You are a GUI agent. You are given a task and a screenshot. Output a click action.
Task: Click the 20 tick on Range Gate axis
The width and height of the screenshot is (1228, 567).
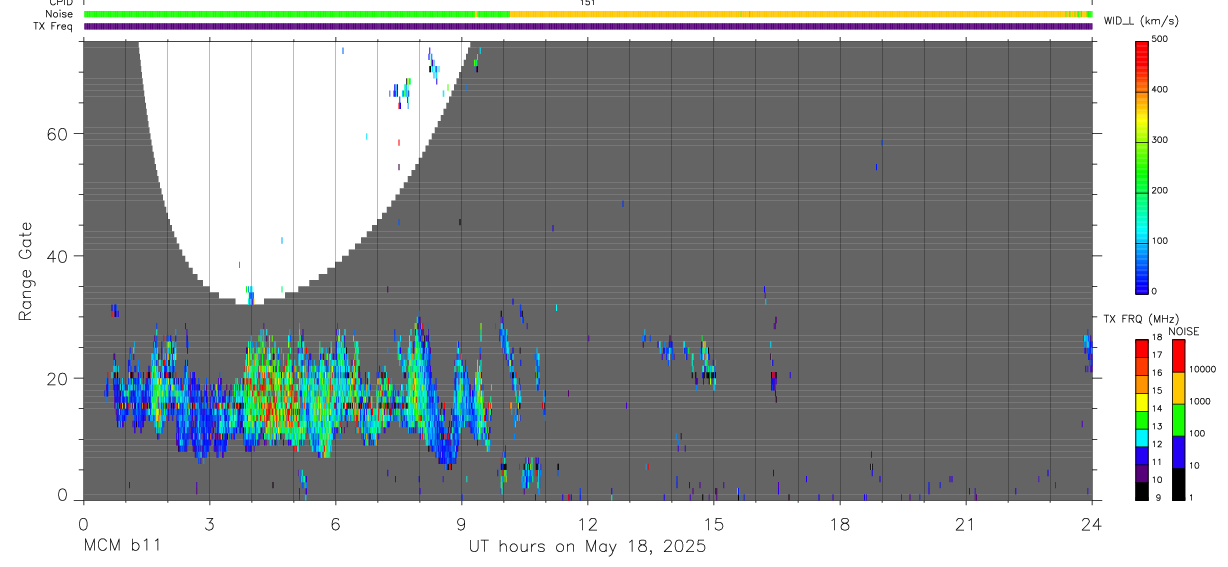tap(55, 378)
